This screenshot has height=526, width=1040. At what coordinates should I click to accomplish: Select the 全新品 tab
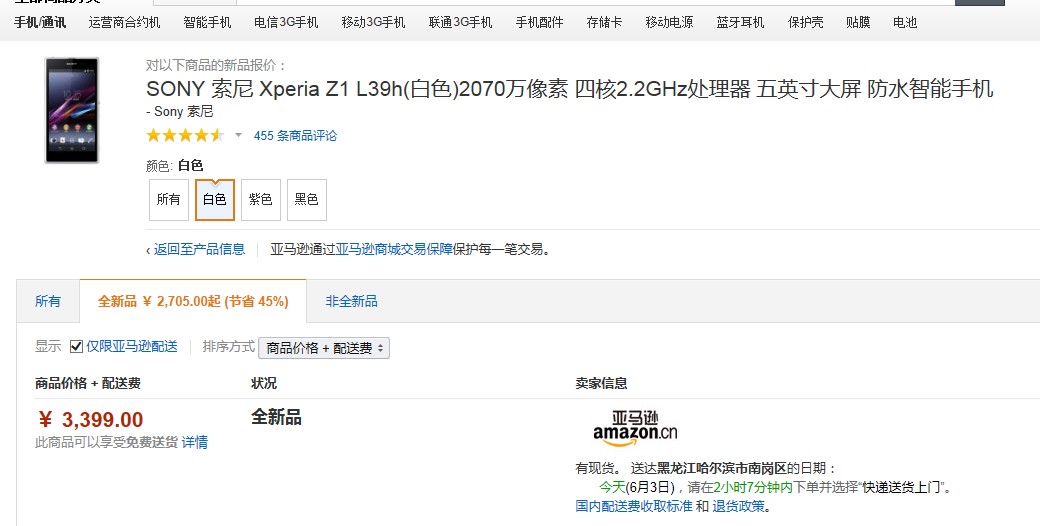click(x=193, y=301)
